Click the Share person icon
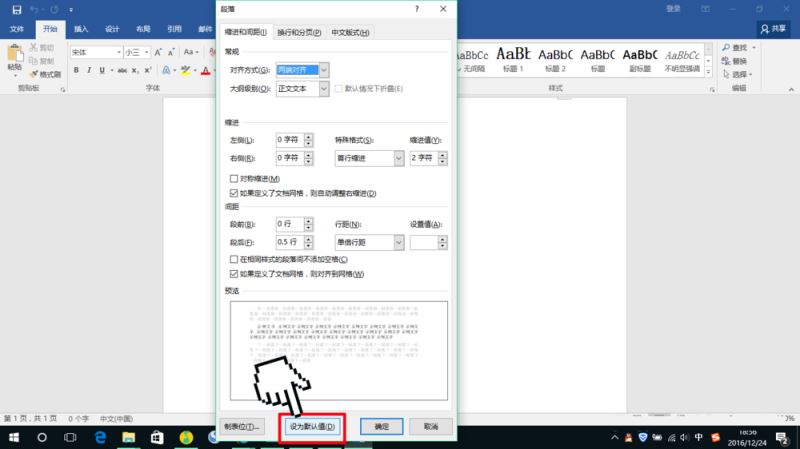The height and width of the screenshot is (449, 800). 764,29
